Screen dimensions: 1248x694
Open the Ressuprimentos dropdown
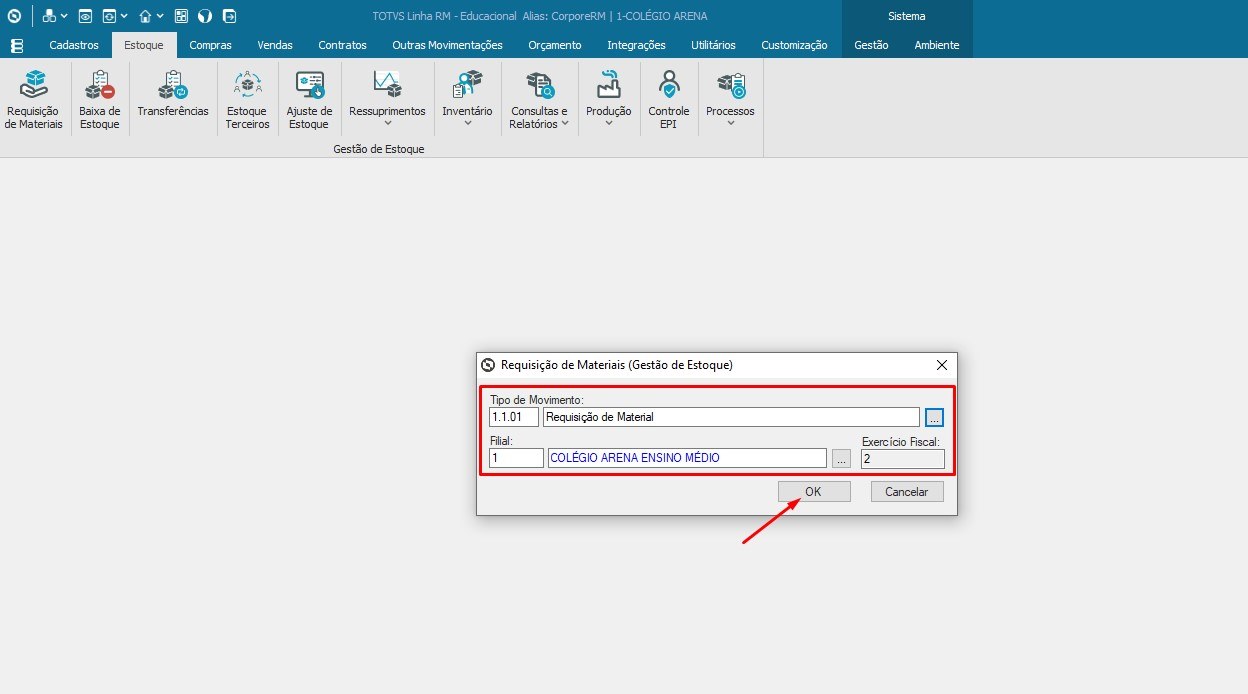[386, 97]
